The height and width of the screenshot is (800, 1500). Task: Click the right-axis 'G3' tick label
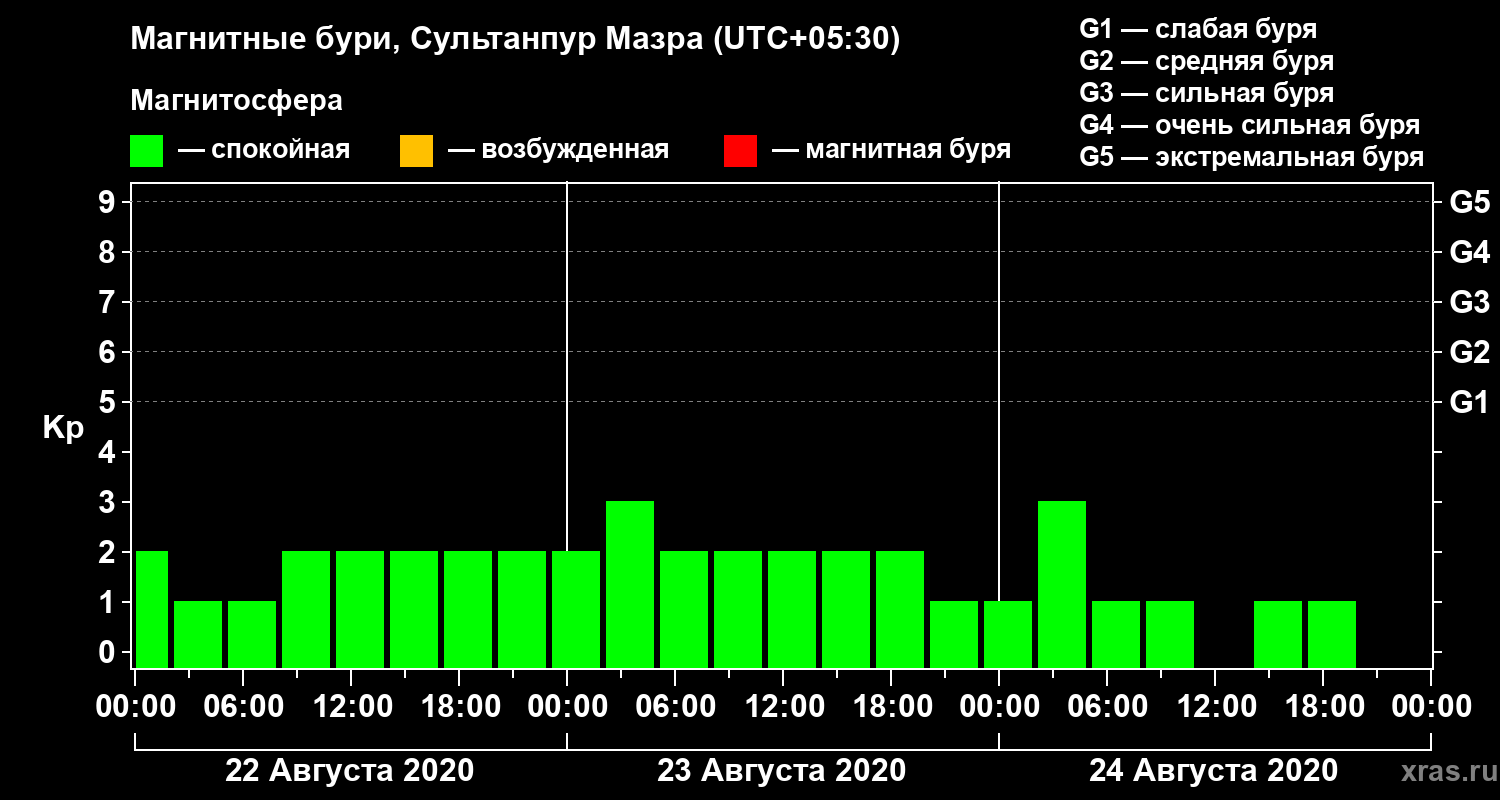[1469, 303]
